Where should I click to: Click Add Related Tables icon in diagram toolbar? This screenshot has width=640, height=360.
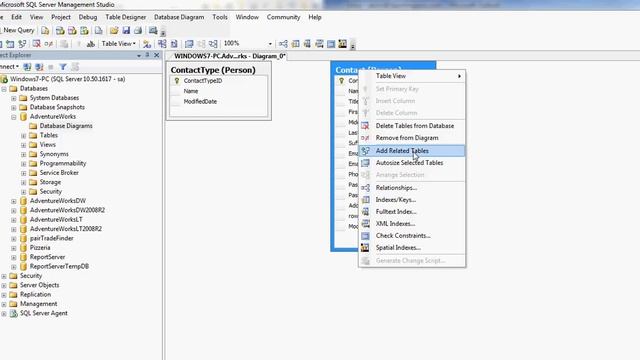point(22,44)
